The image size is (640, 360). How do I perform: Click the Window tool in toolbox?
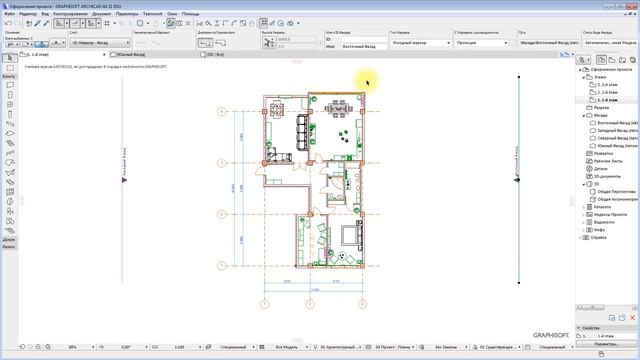(10, 104)
